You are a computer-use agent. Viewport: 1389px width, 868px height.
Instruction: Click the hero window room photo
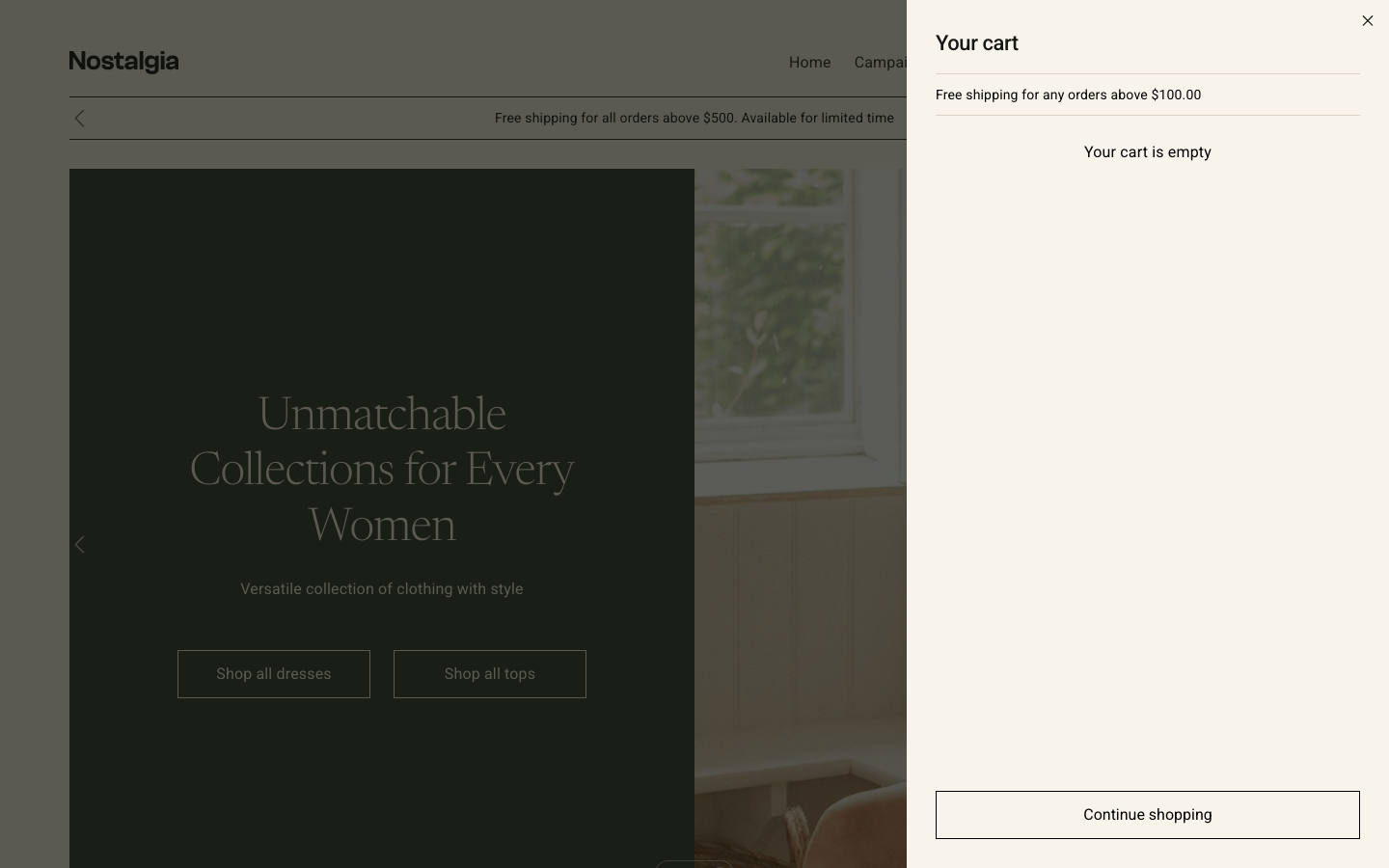tap(801, 518)
